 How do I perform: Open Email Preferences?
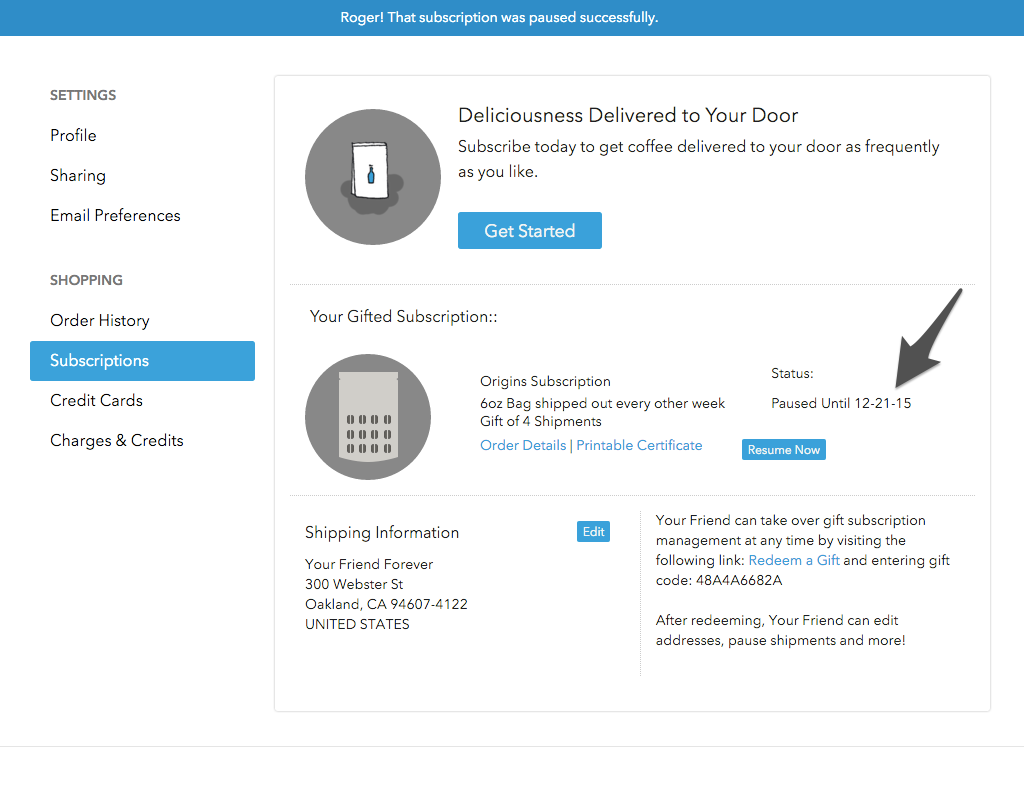[115, 216]
